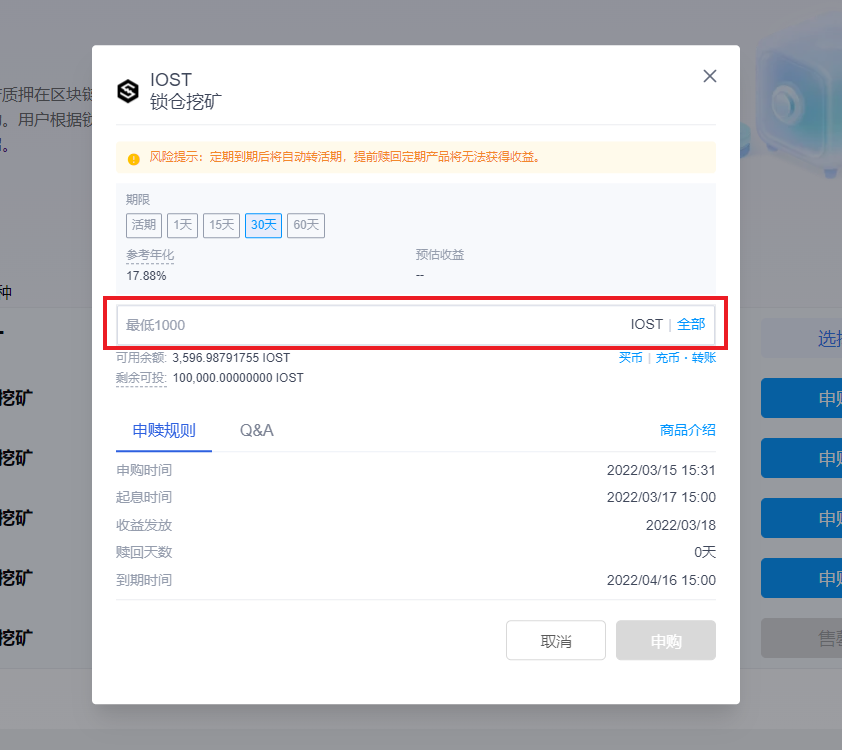Click the 剩余可投 dotted label
Image resolution: width=842 pixels, height=750 pixels.
click(141, 378)
